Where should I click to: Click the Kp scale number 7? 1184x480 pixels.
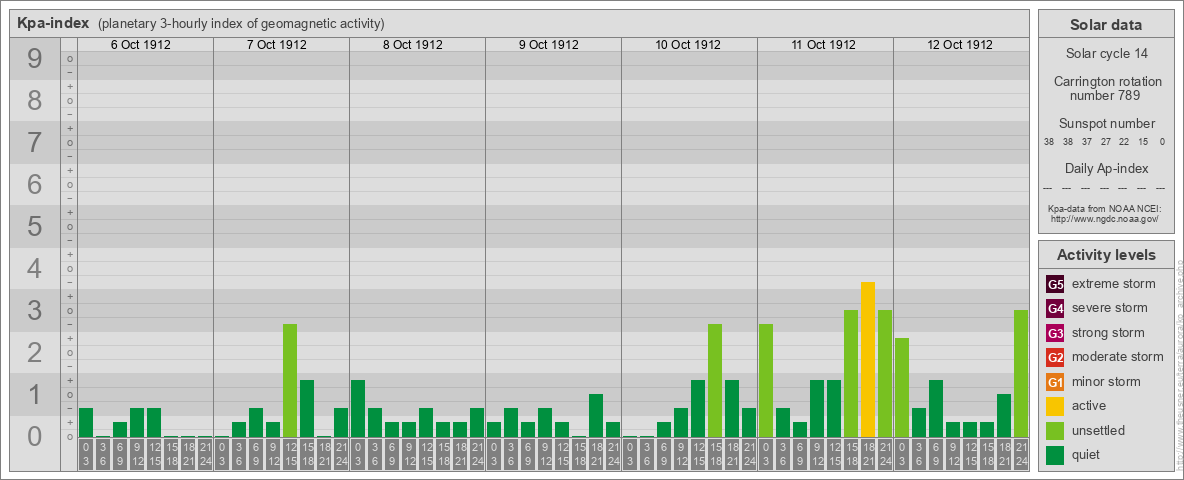[34, 143]
